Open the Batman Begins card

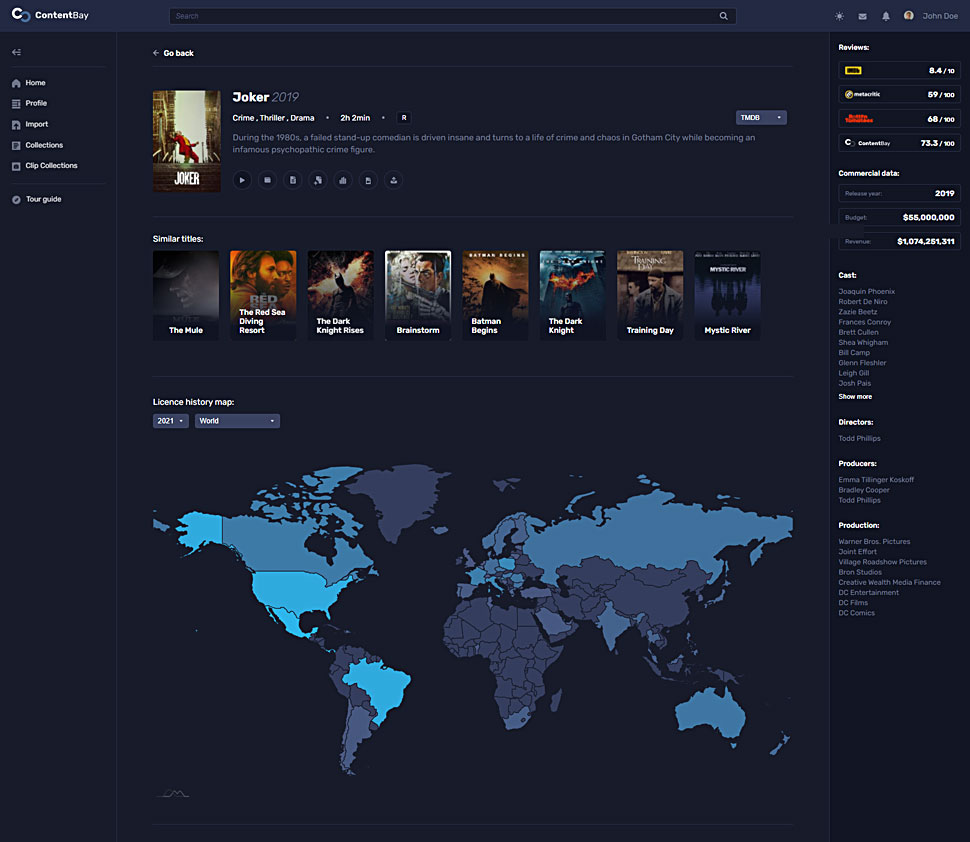click(x=495, y=295)
